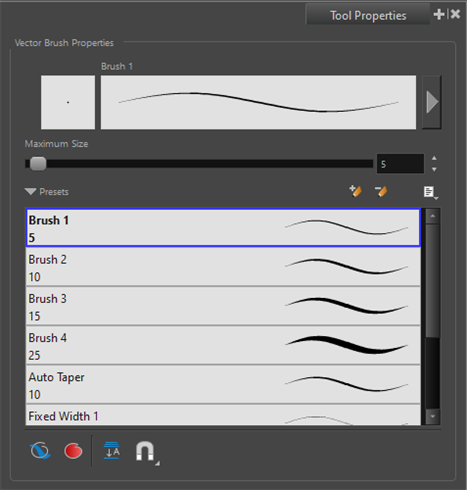Click the Delete Brush Preset icon
Image resolution: width=467 pixels, height=490 pixels.
[x=381, y=191]
